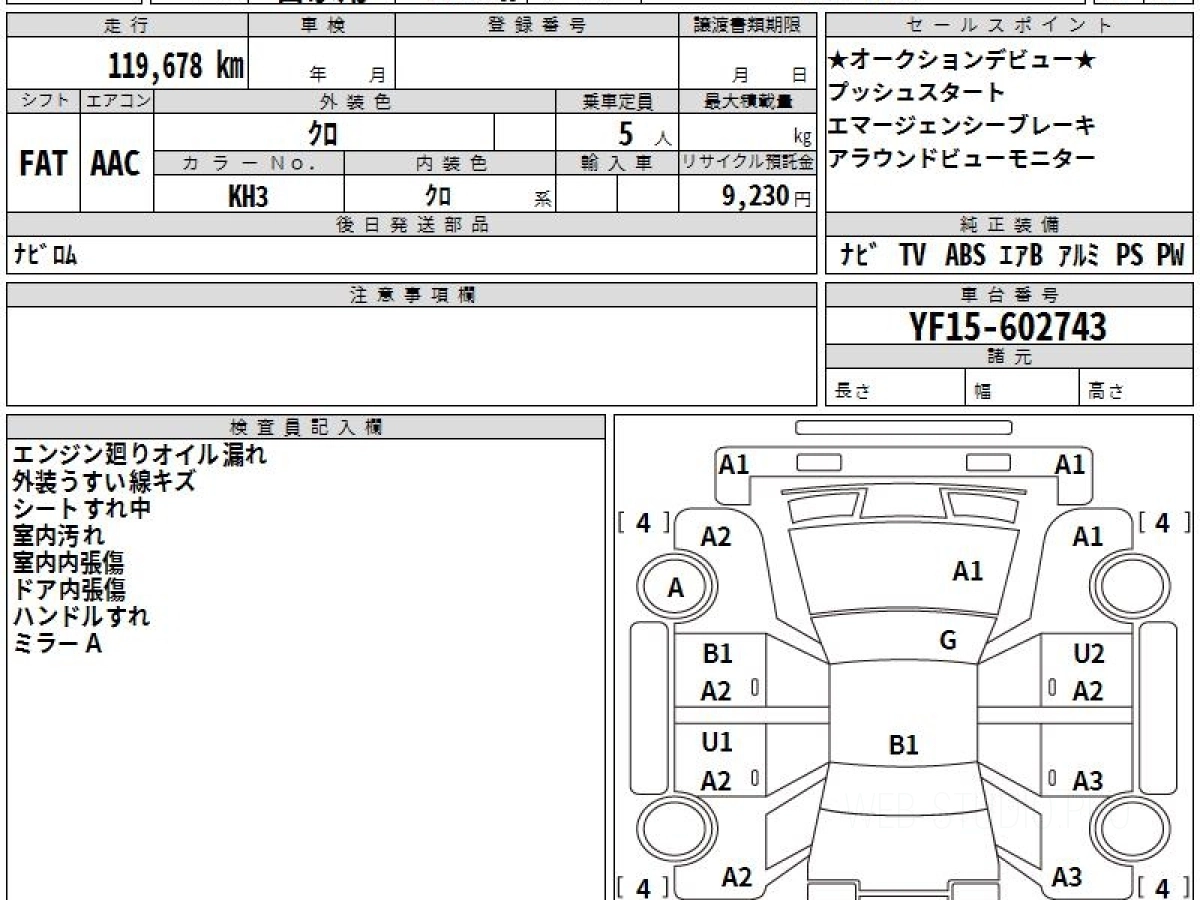Click the PW equipment entry

1170,256
